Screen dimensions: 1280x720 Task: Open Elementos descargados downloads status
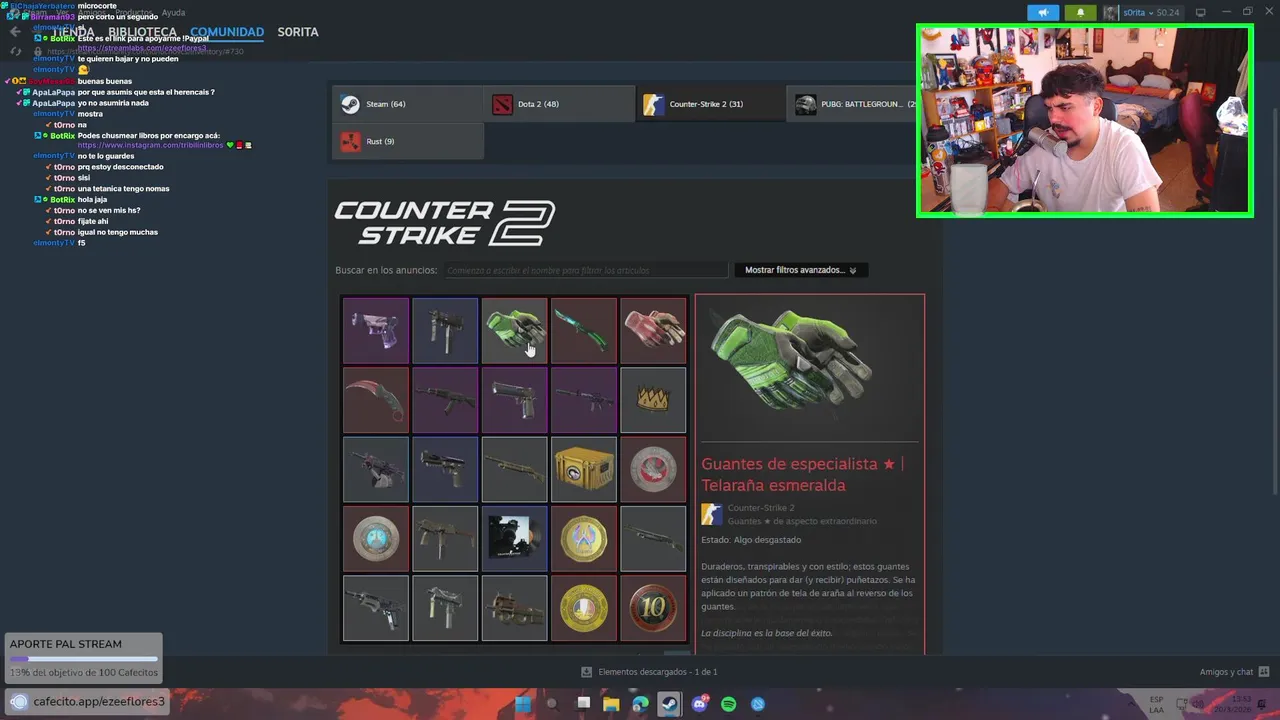coord(649,672)
